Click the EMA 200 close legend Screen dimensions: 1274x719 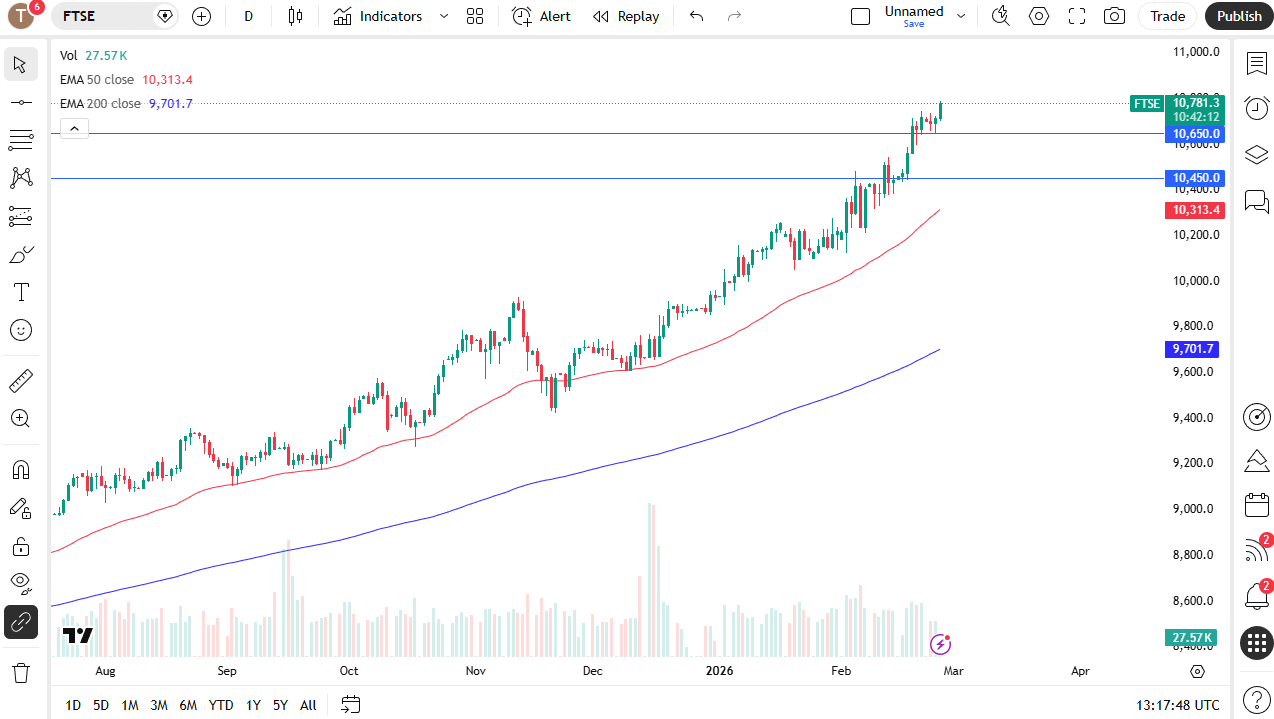(x=101, y=104)
